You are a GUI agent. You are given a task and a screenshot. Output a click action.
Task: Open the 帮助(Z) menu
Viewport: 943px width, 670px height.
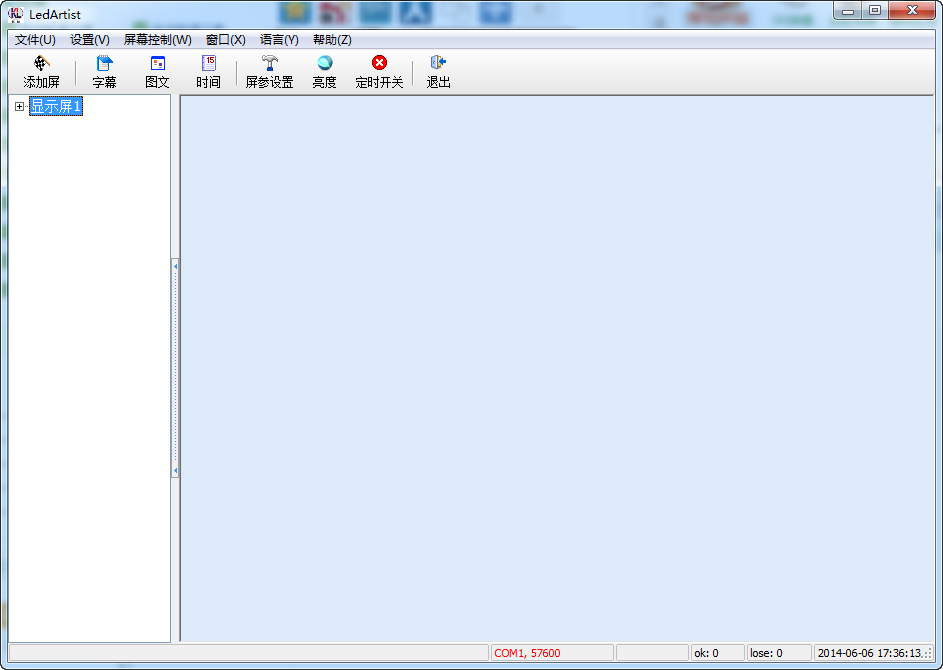(332, 40)
